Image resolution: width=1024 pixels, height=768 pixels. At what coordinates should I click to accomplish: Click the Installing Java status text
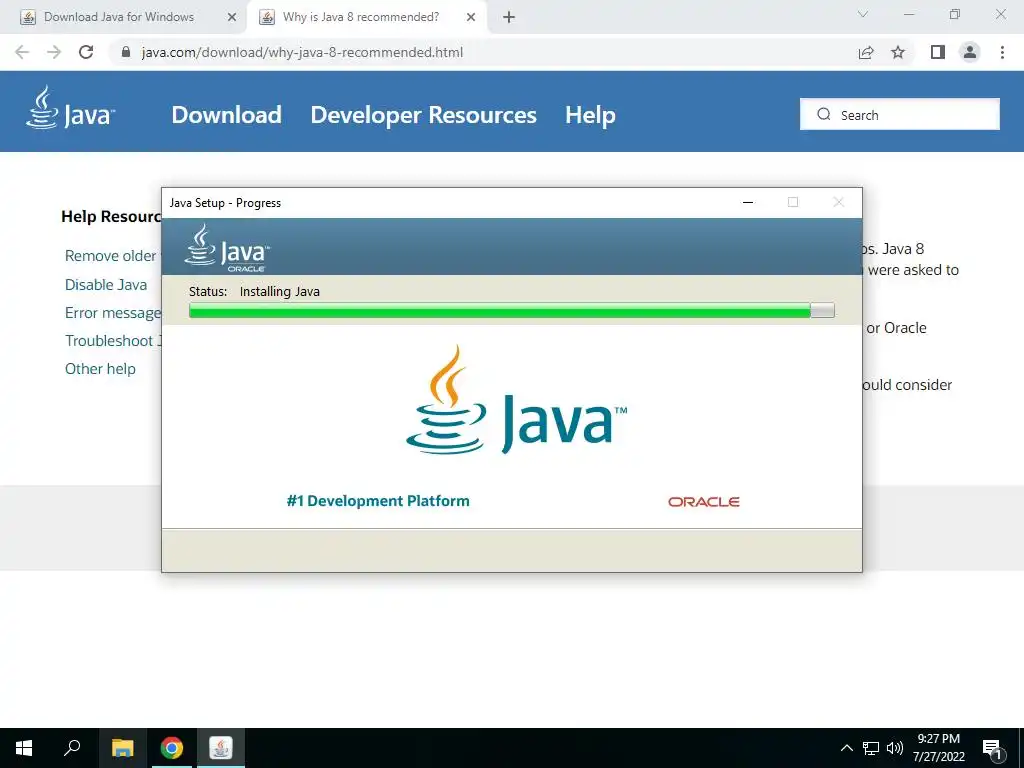click(280, 291)
